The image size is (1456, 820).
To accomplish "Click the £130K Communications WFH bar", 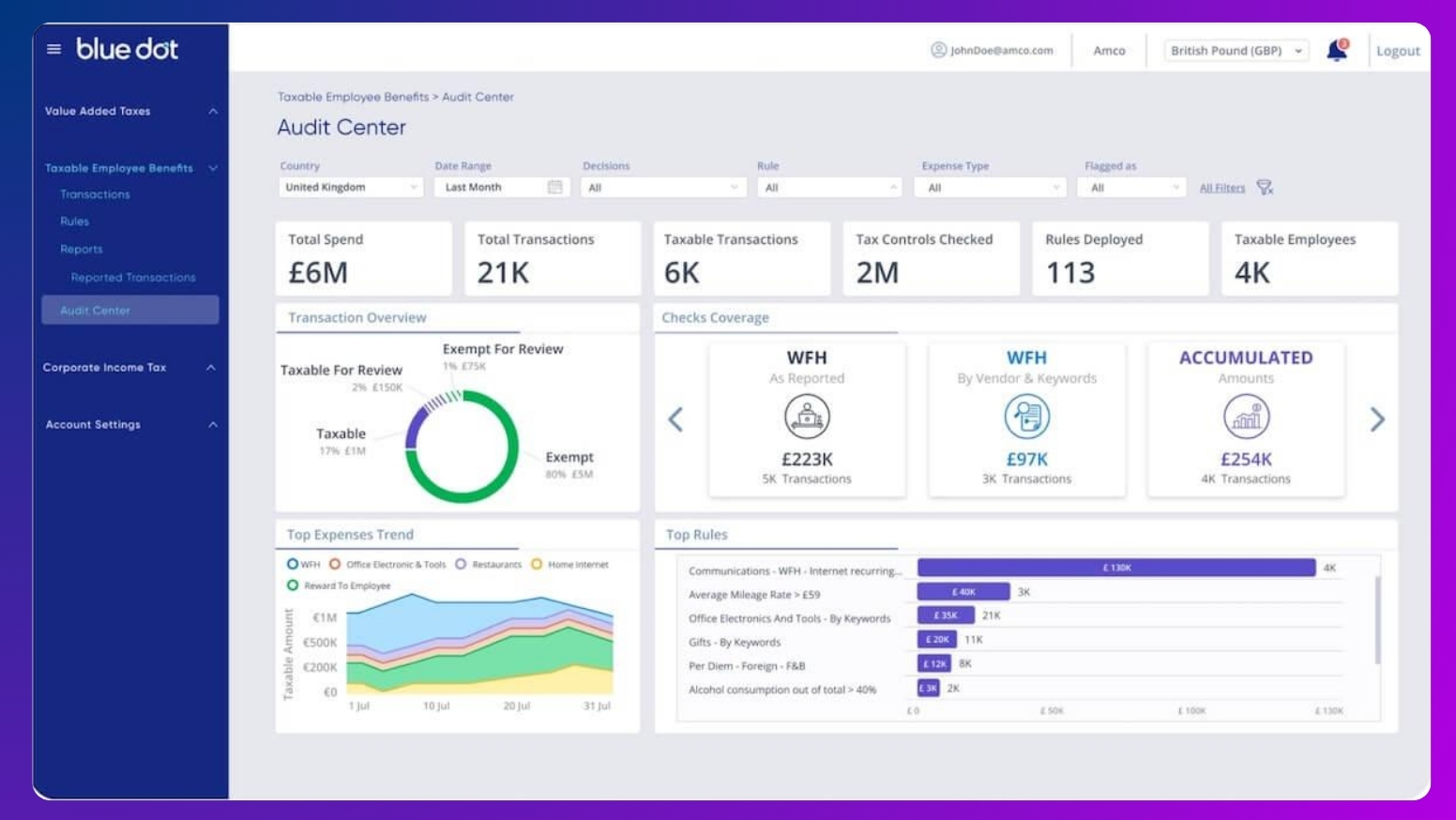I will tap(1116, 568).
